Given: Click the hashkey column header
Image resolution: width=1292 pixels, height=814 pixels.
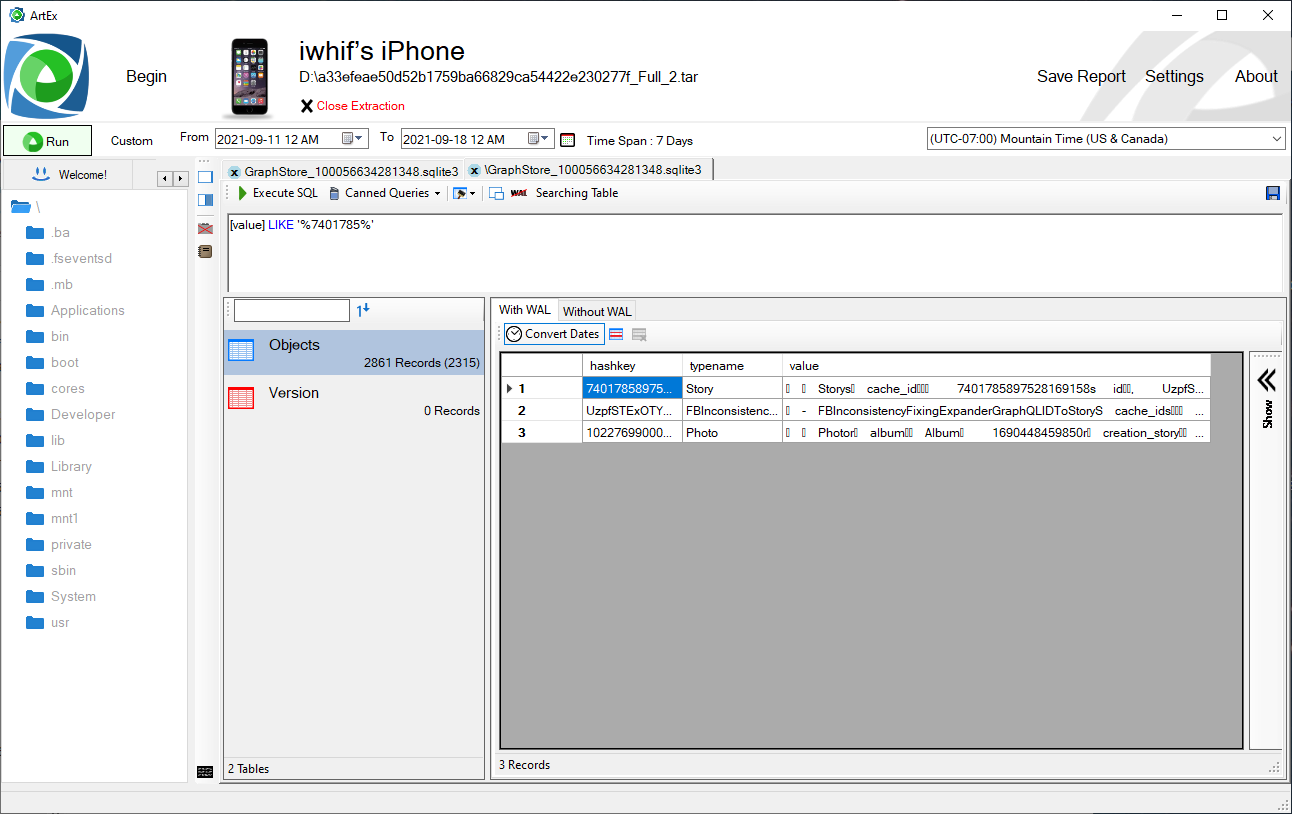Looking at the screenshot, I should (632, 365).
